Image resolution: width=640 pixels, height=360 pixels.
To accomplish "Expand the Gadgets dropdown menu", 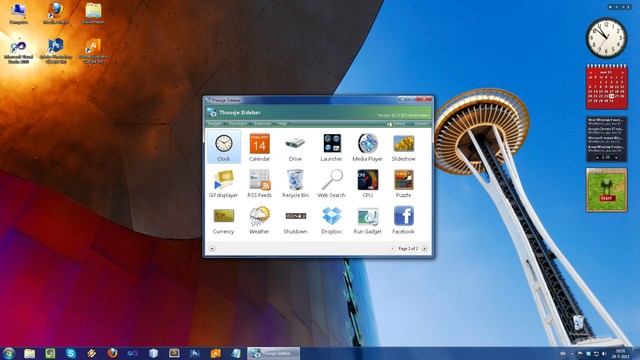I will pos(216,123).
